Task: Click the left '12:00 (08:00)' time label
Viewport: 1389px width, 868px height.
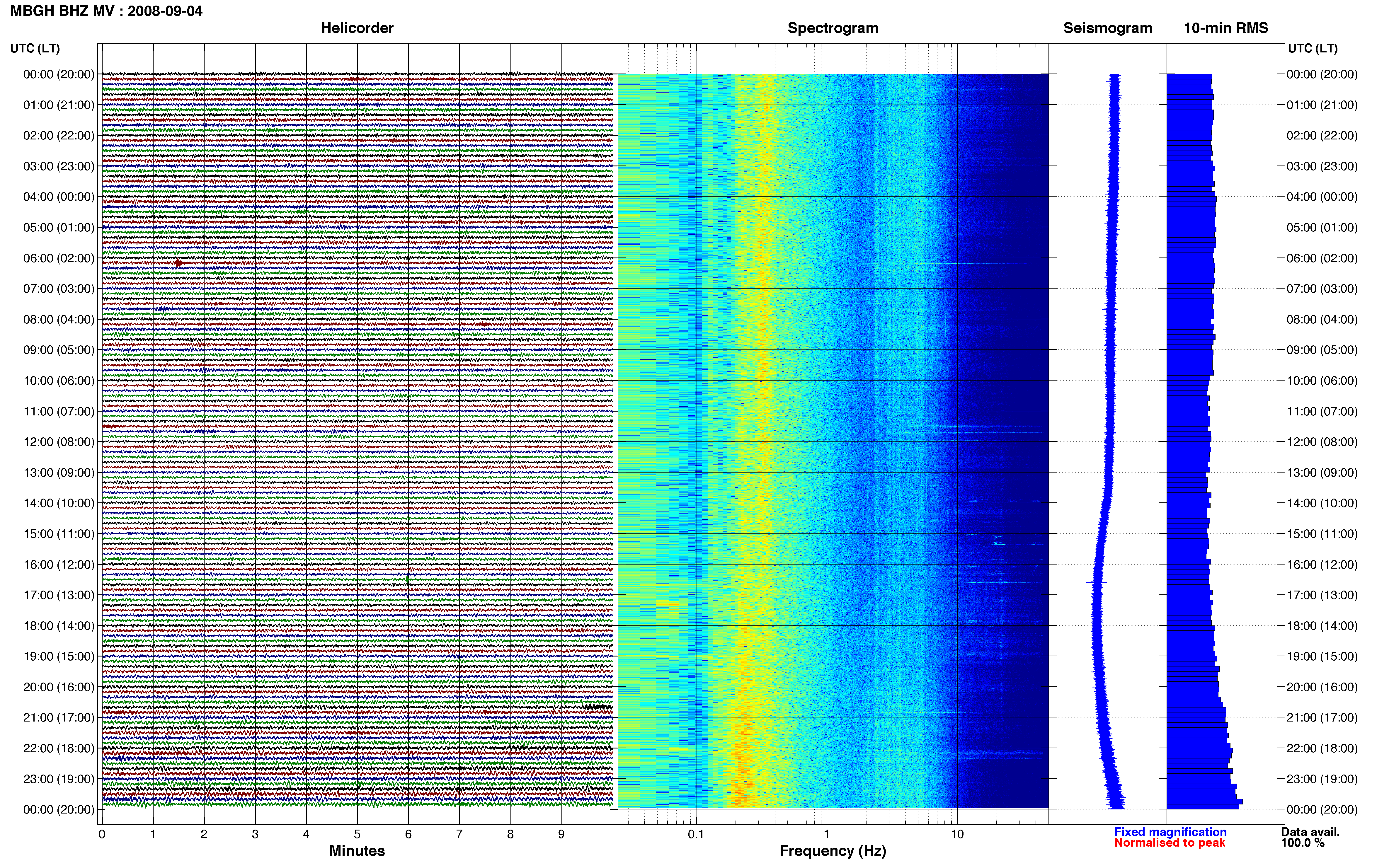Action: 59,442
